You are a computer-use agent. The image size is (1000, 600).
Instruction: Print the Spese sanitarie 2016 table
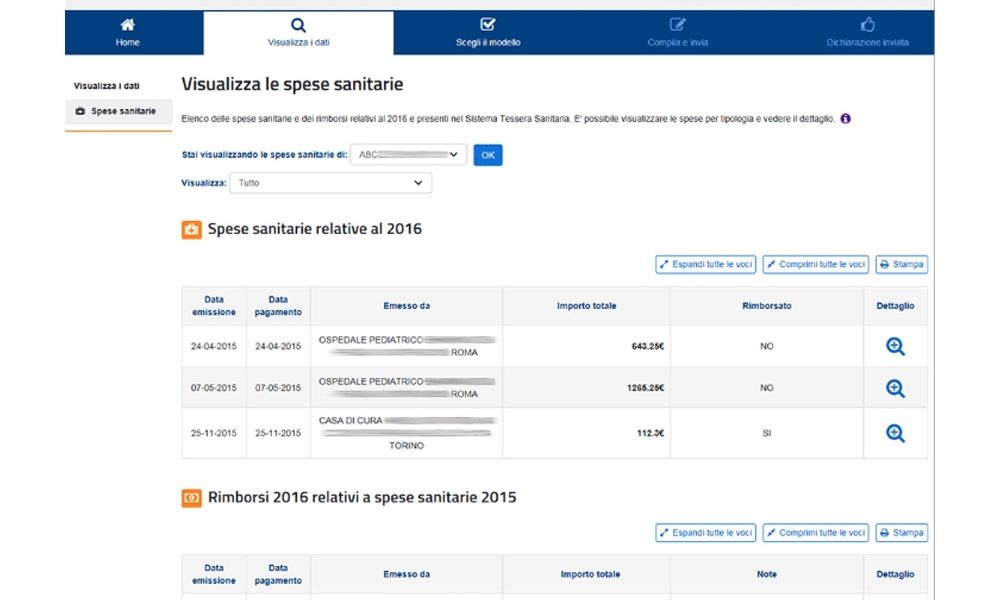(x=901, y=265)
